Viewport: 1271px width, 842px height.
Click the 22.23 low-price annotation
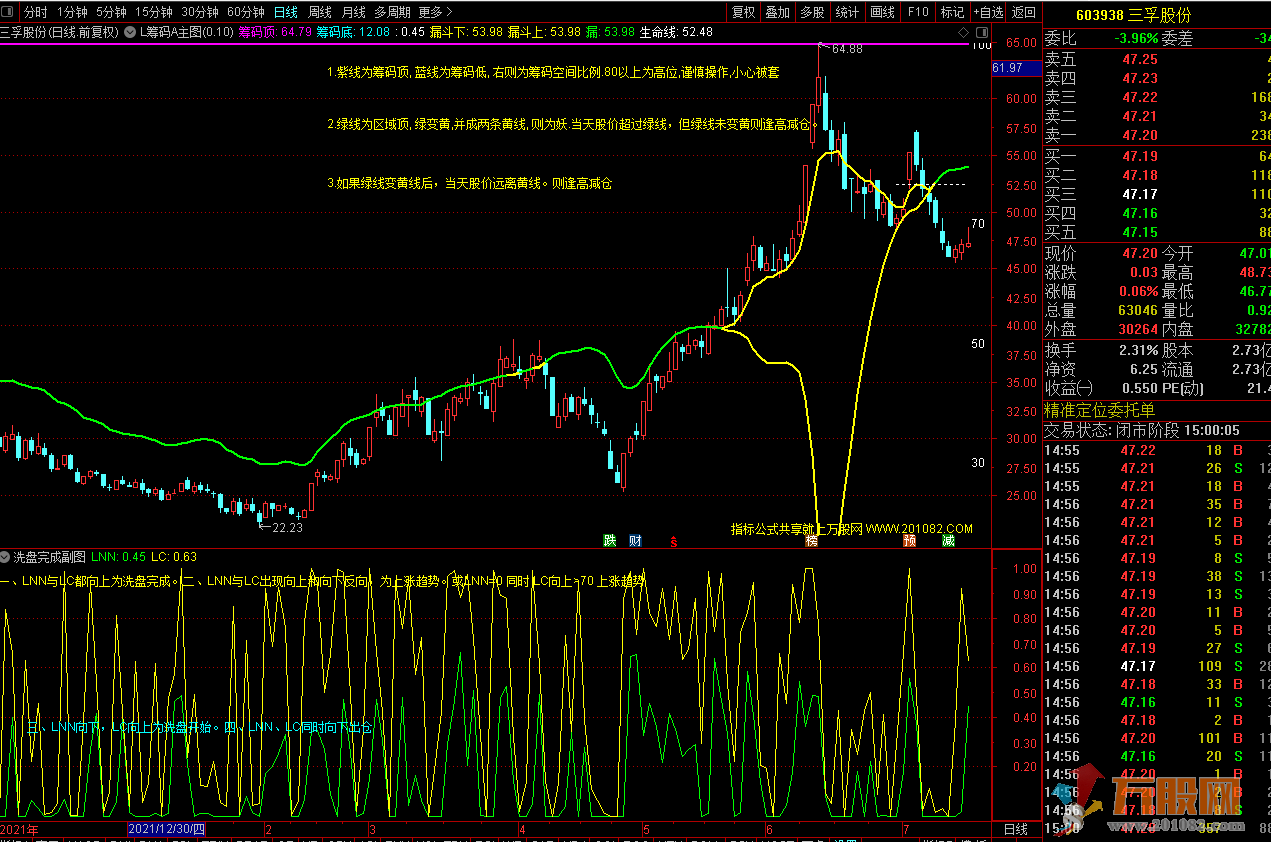[287, 528]
